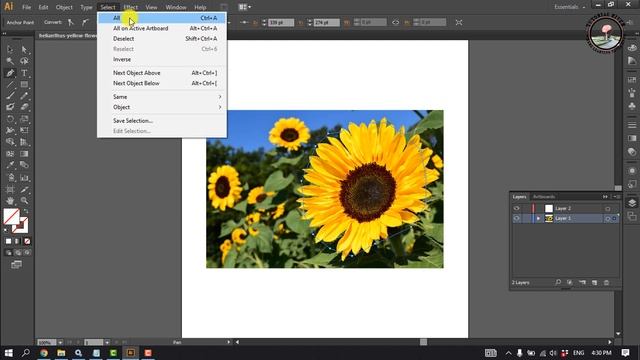Choose All from the Select menu
Screen dimensions: 640x360
162,18
